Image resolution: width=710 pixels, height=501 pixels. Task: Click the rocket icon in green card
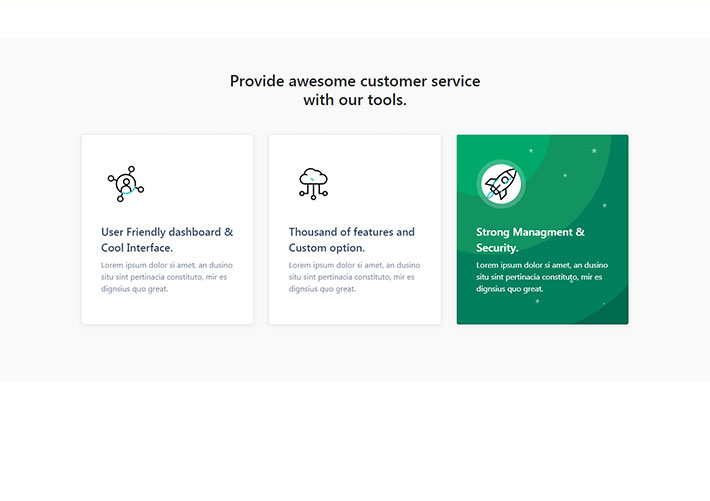[x=499, y=183]
